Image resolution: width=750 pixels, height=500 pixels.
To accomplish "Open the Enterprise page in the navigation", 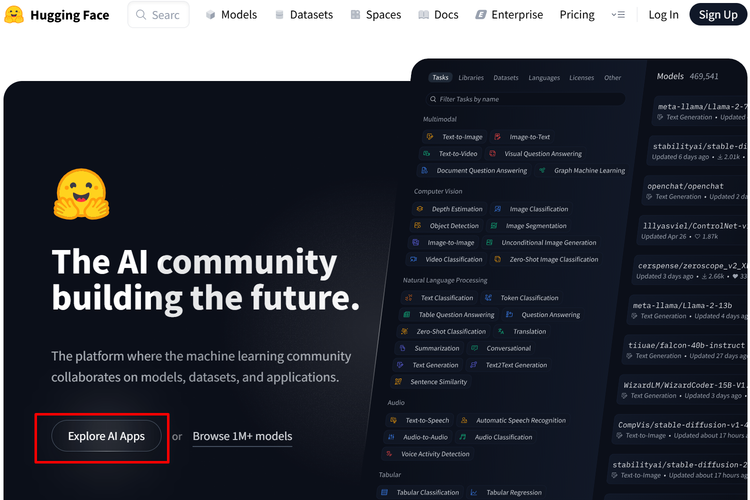I will click(x=509, y=15).
